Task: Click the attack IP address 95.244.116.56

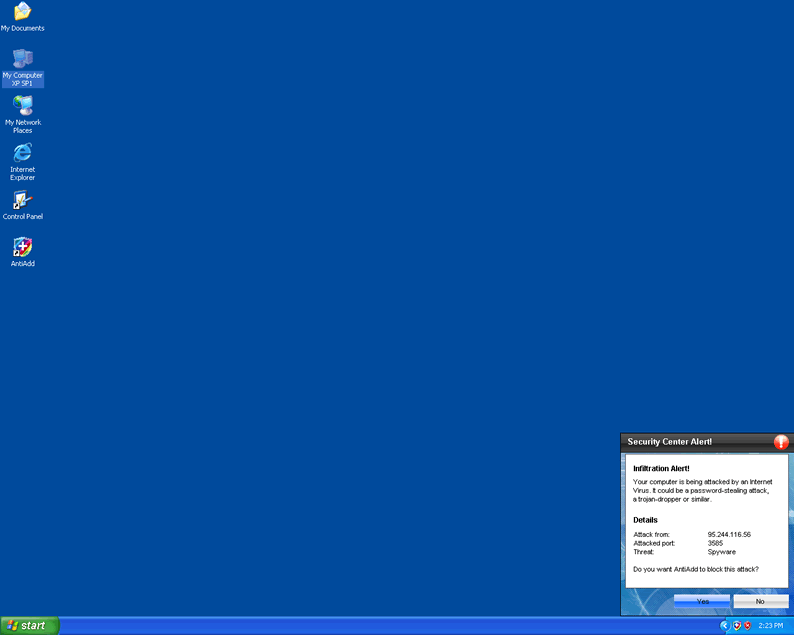Action: pyautogui.click(x=729, y=534)
